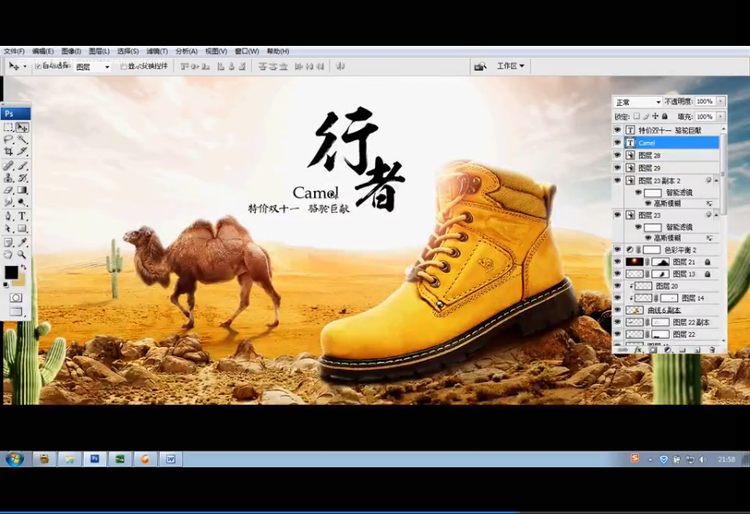Open the 图层(L) menu
The width and height of the screenshot is (750, 514).
click(x=99, y=51)
